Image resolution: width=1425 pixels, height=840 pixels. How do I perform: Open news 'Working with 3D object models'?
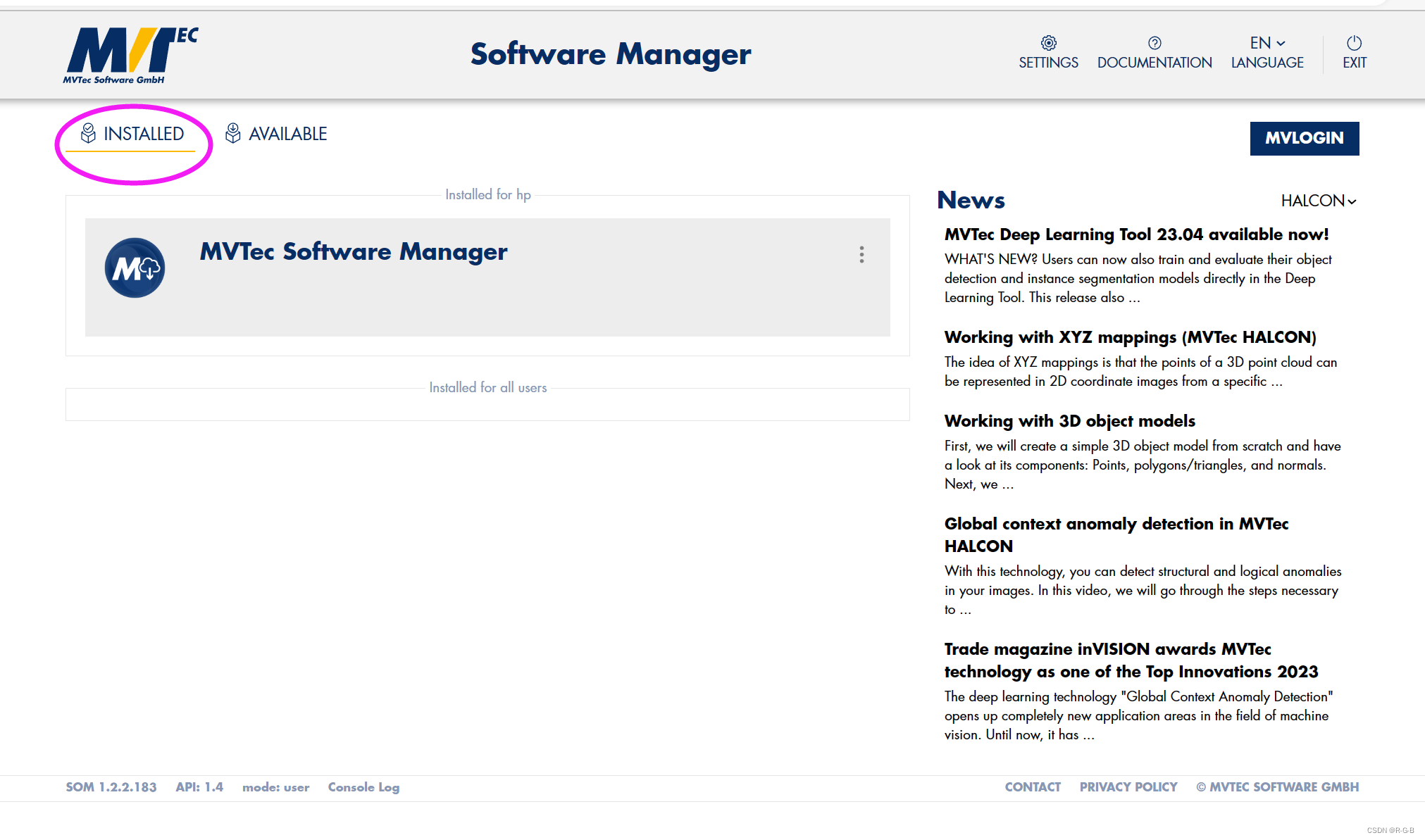(1069, 421)
